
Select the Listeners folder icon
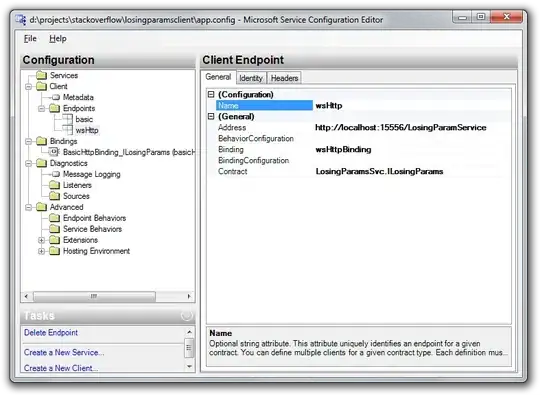click(x=54, y=185)
